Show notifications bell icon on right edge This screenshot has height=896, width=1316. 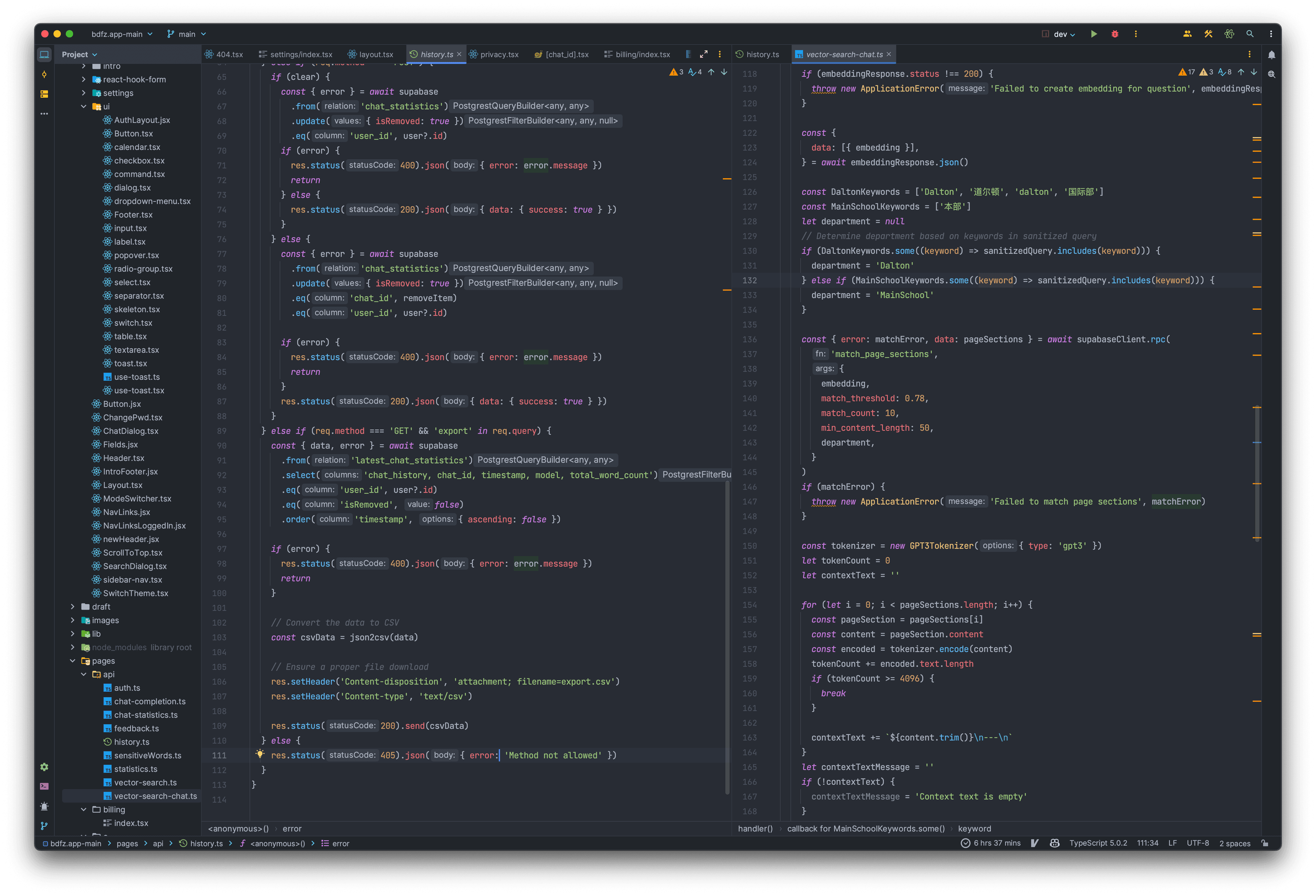coord(1271,55)
